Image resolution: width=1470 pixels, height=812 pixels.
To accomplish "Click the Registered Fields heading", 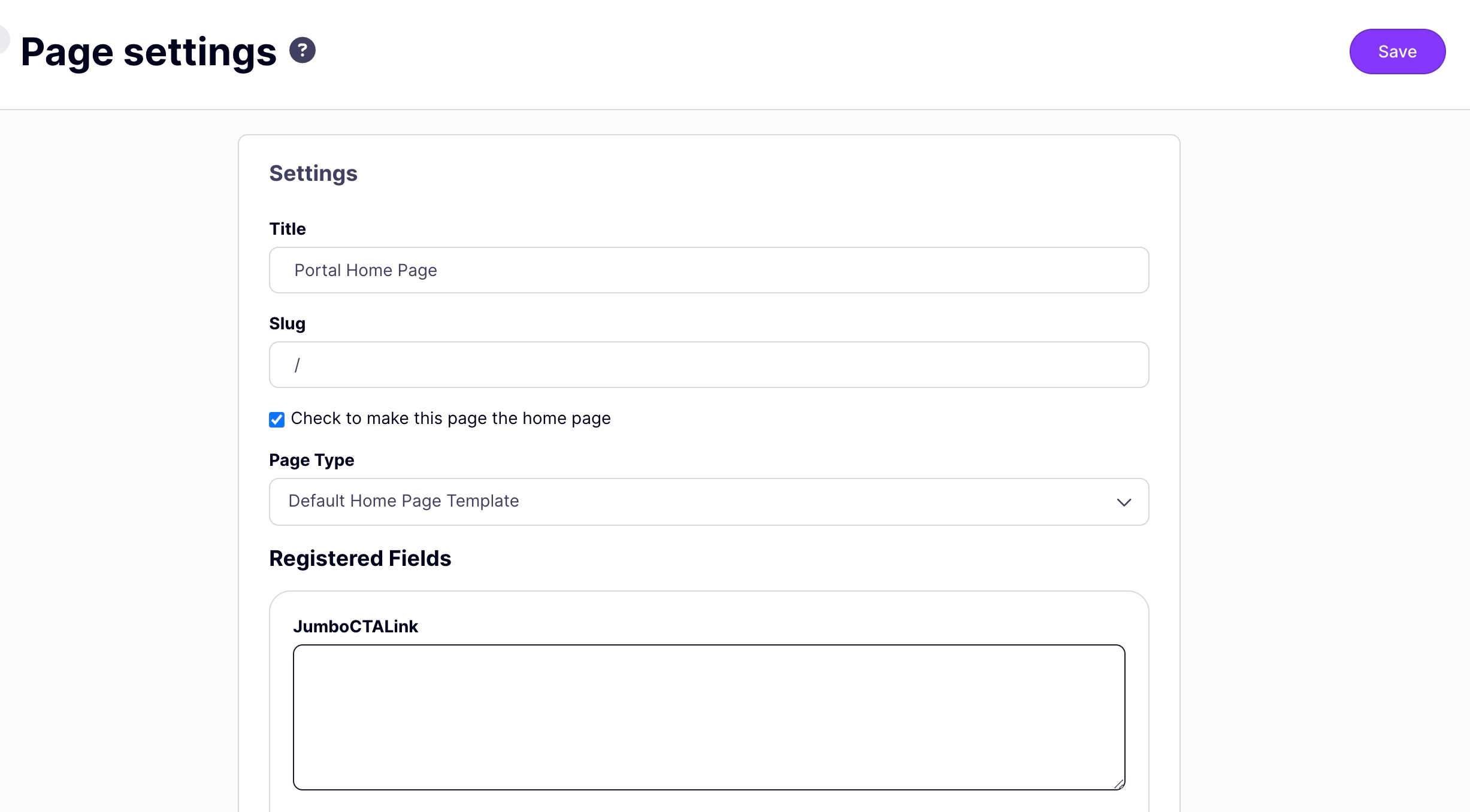I will pyautogui.click(x=359, y=558).
